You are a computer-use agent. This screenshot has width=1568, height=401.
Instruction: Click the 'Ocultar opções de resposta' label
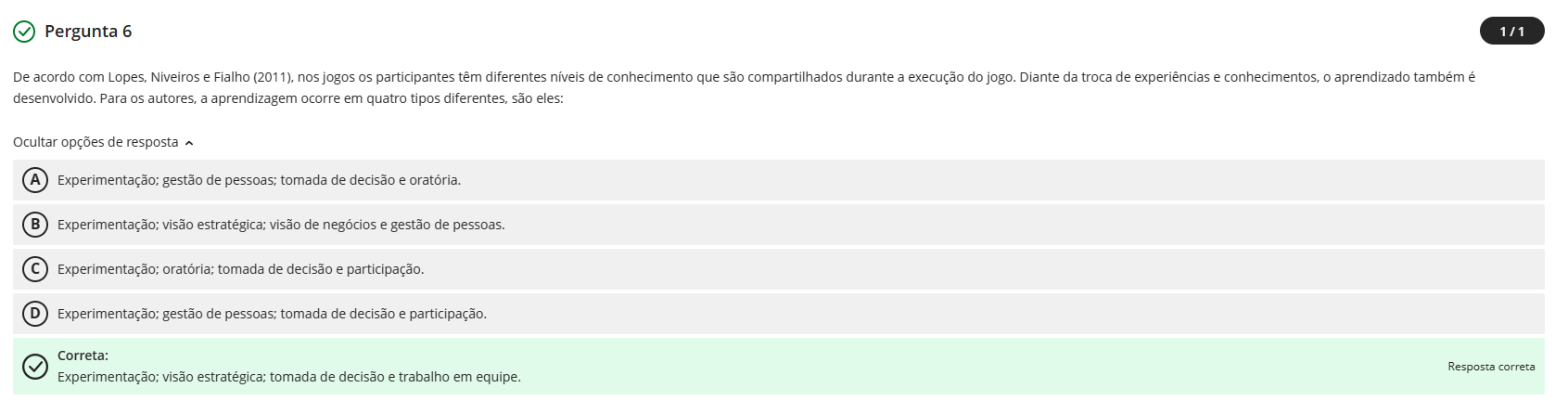[96, 142]
